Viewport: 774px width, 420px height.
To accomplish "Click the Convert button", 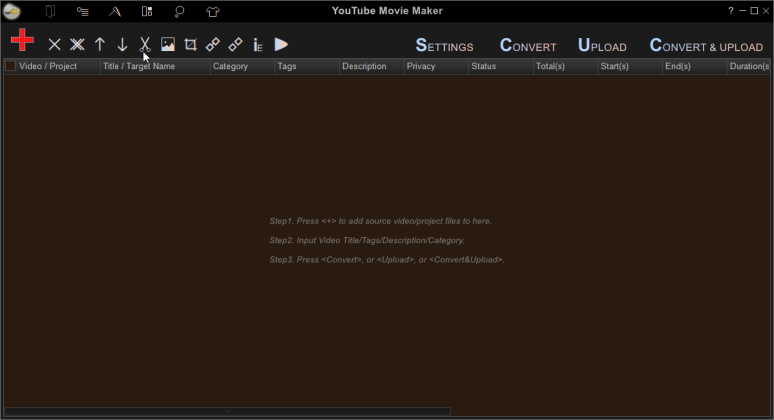I will pos(528,45).
